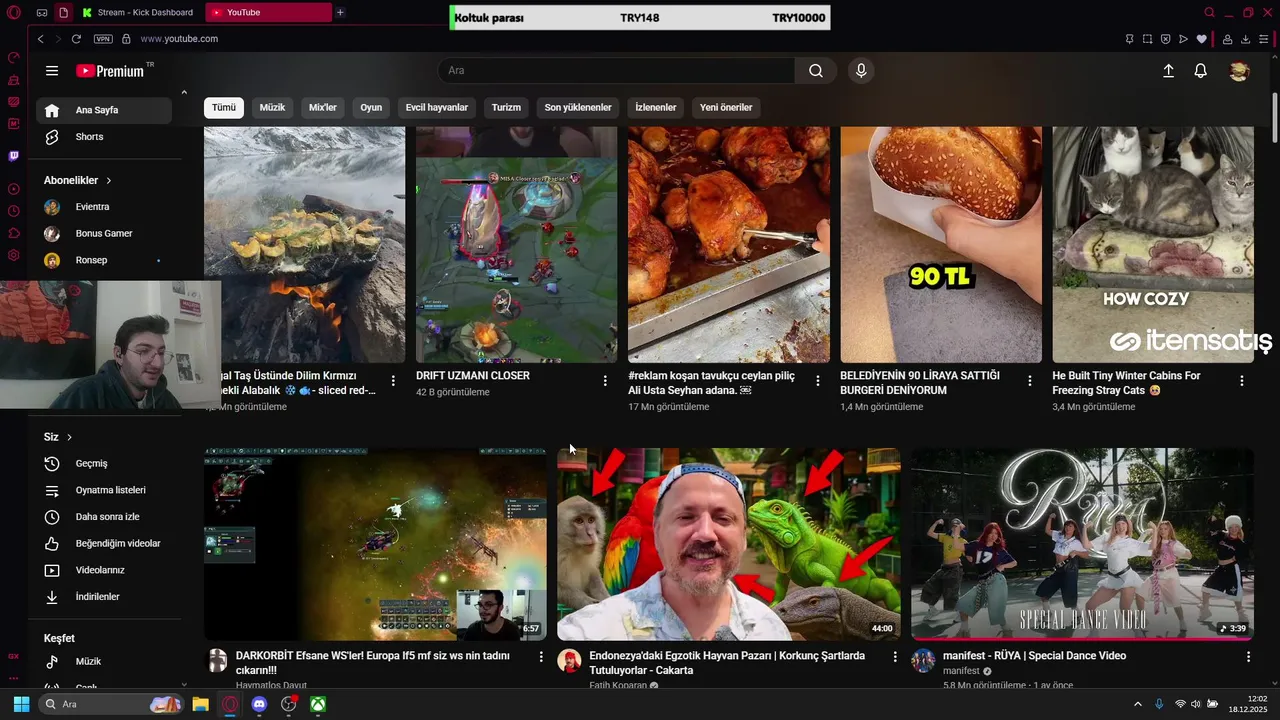Play the DARKORBİT Efsane WS'ler thumbnail

pos(375,544)
